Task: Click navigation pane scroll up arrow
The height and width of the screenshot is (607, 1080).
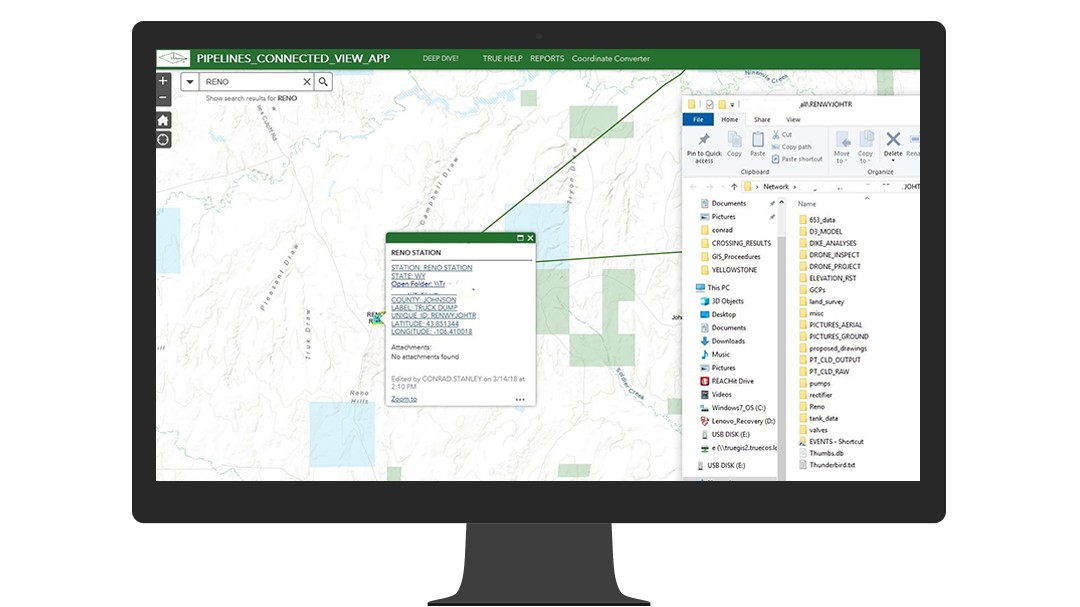Action: coord(781,203)
